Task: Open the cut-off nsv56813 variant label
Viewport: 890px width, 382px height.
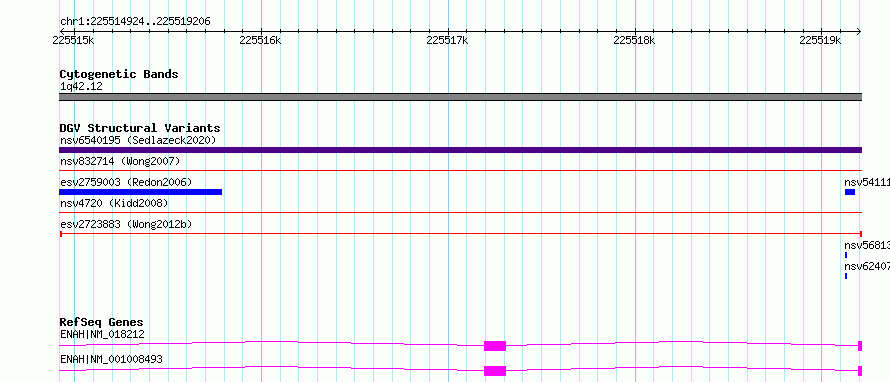Action: coord(867,245)
